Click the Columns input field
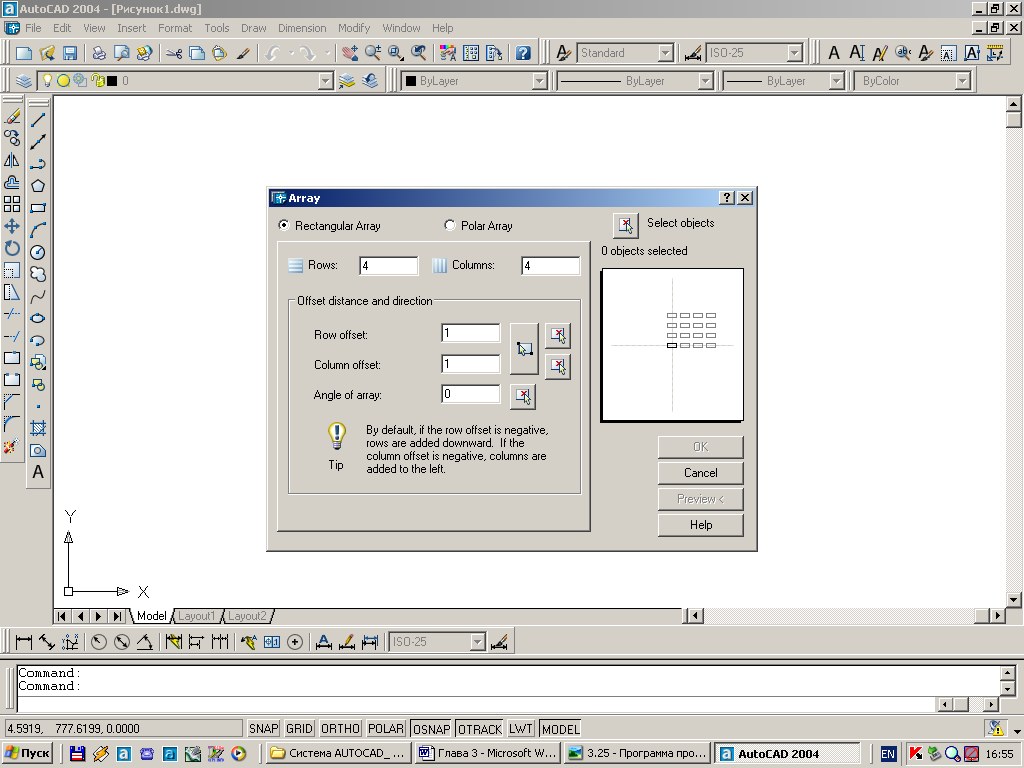Image resolution: width=1024 pixels, height=768 pixels. click(x=551, y=266)
